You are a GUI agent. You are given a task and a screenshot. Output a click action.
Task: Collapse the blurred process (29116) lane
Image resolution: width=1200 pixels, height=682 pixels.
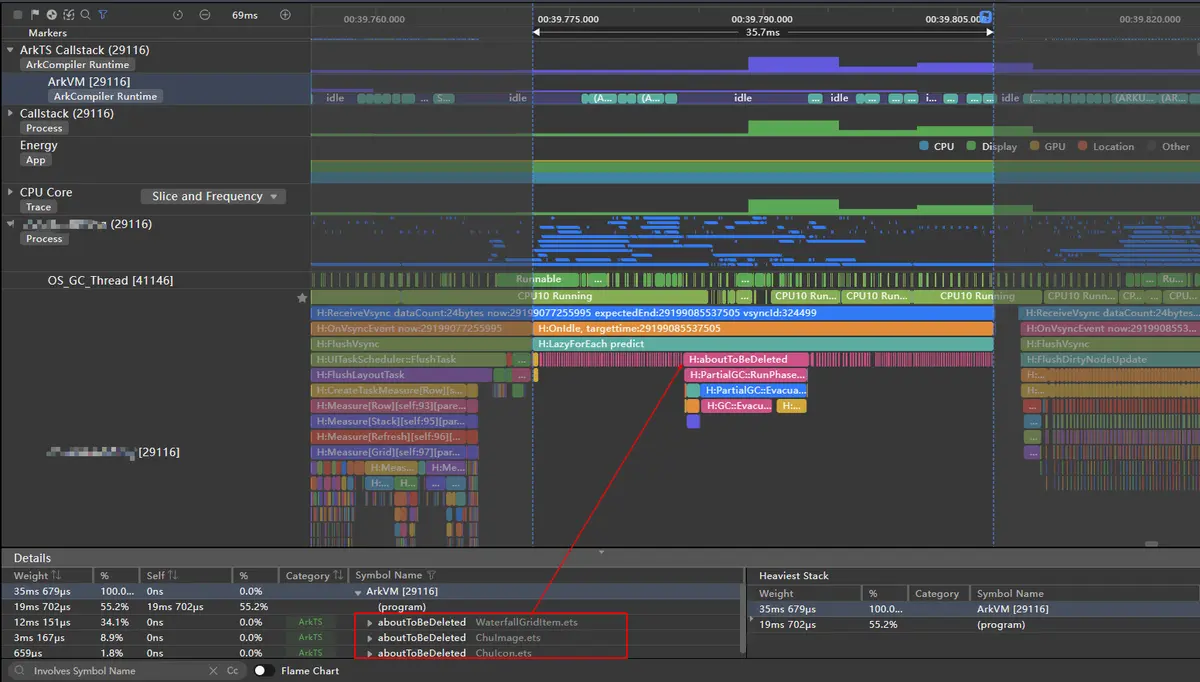10,224
